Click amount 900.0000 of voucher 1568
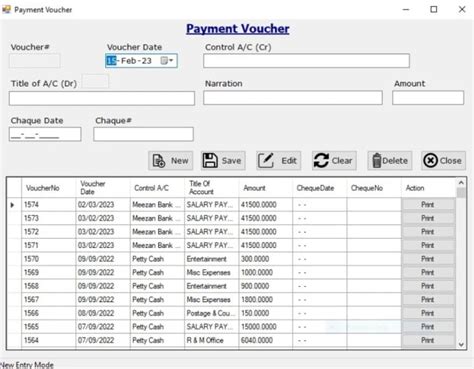Screen dimensions: 474x369 (266, 286)
